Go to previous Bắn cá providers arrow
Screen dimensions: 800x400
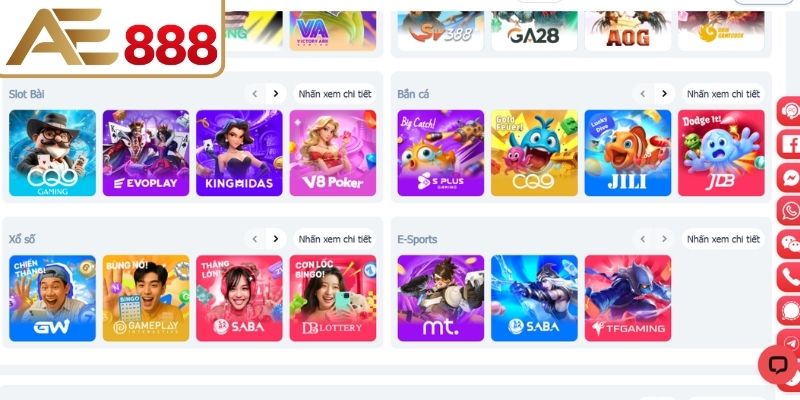point(643,94)
